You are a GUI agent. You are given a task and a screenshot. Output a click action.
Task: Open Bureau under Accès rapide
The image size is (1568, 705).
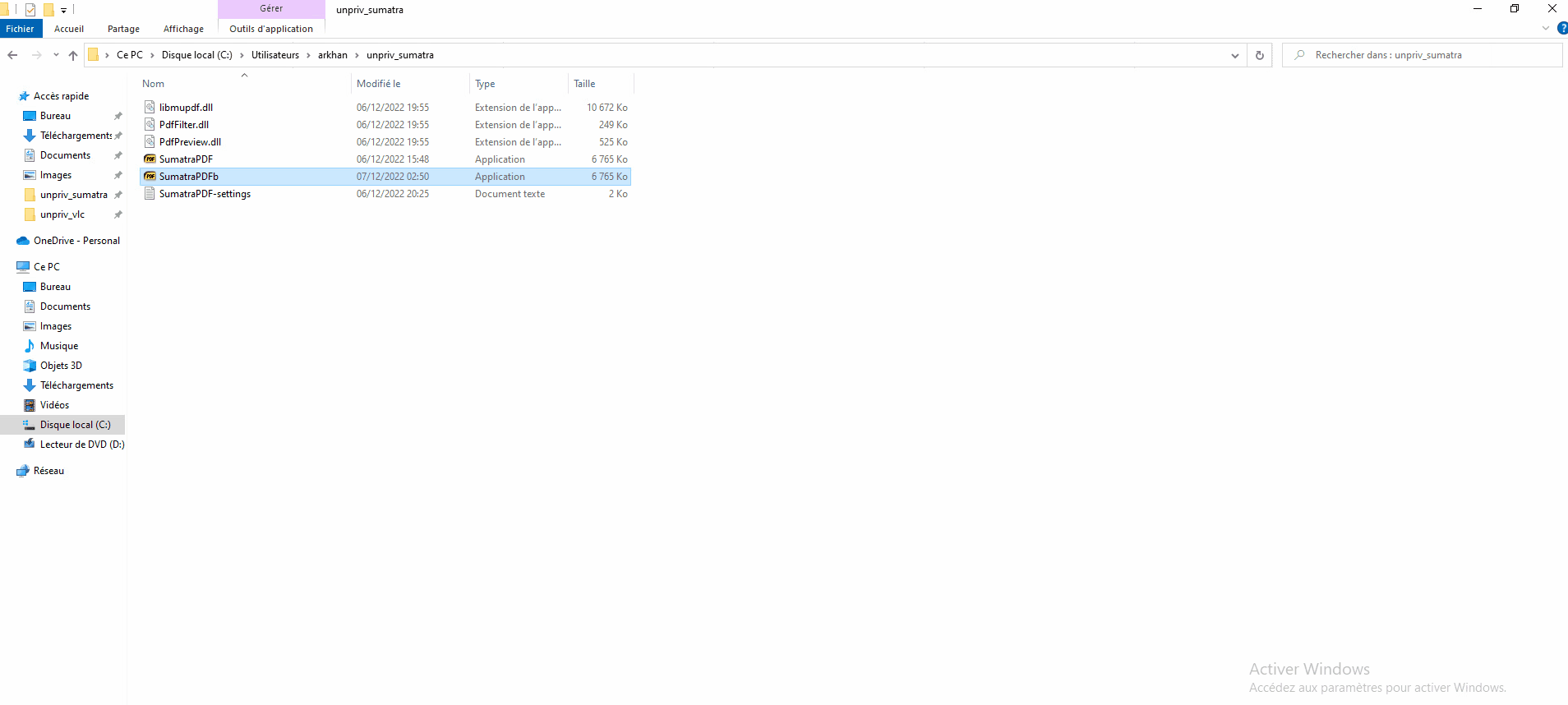coord(55,116)
